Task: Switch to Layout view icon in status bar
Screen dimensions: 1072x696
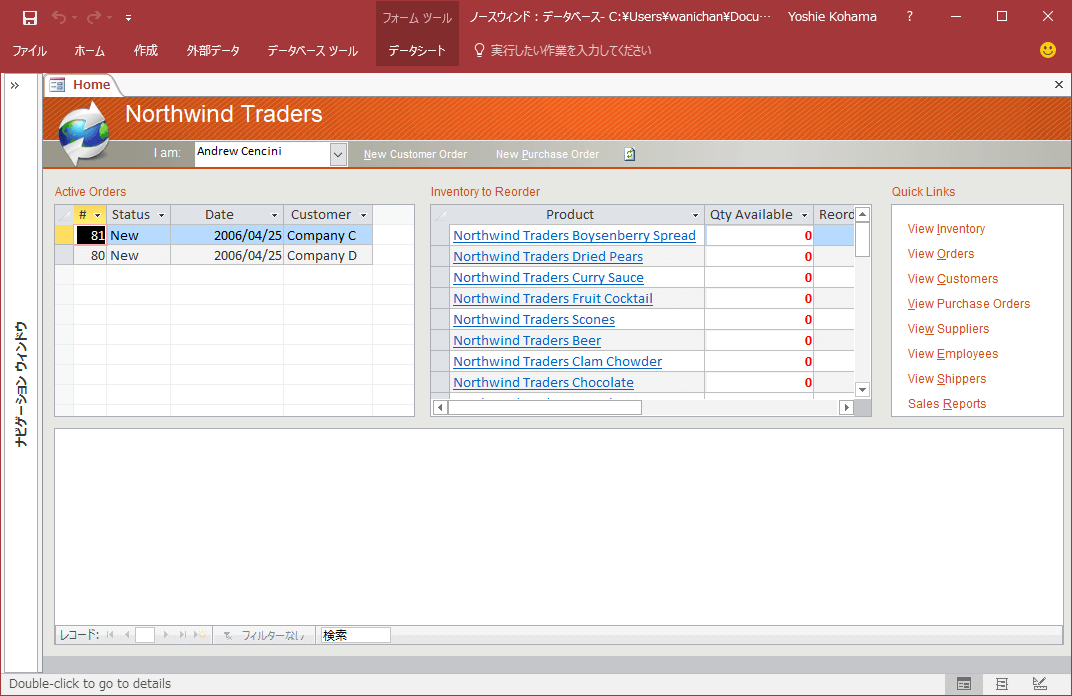Action: click(x=1002, y=684)
